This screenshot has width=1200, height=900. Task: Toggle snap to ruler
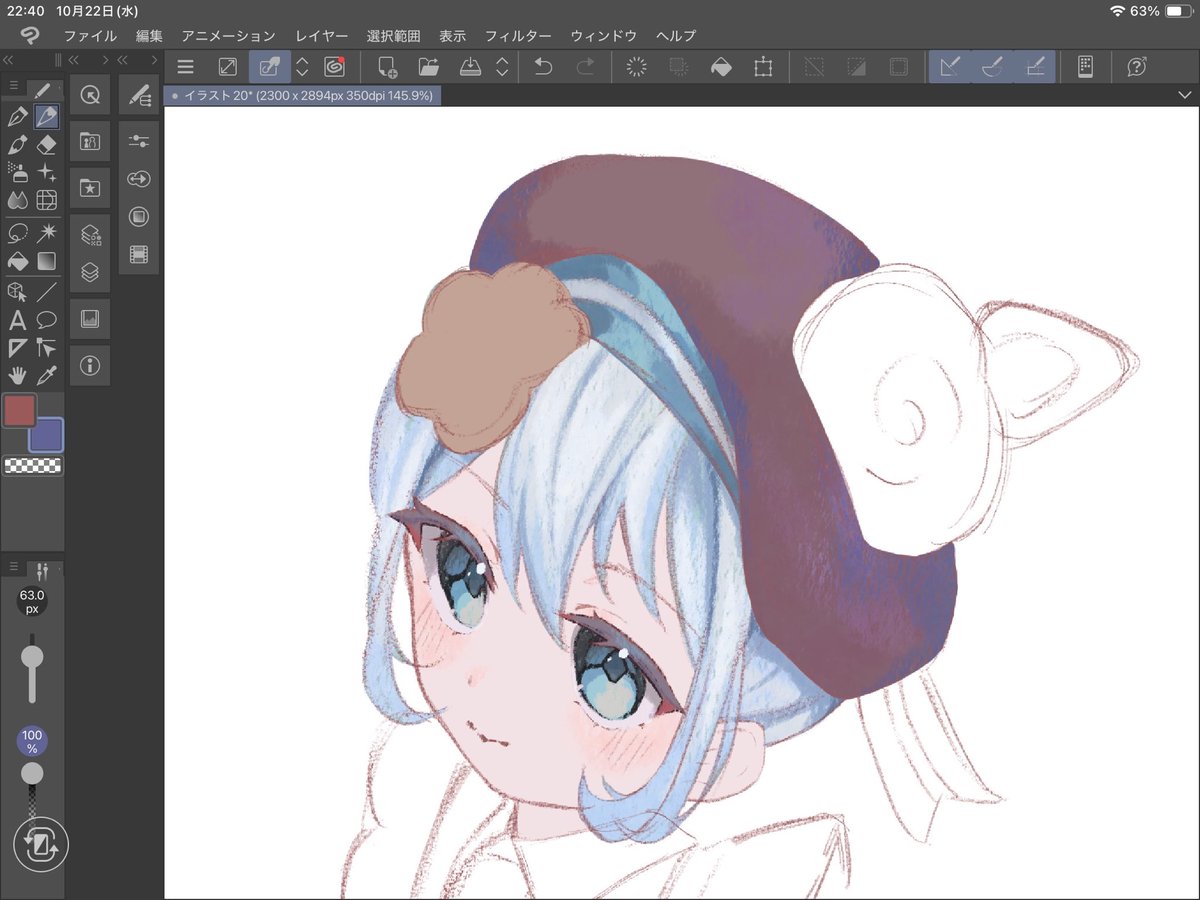click(950, 66)
